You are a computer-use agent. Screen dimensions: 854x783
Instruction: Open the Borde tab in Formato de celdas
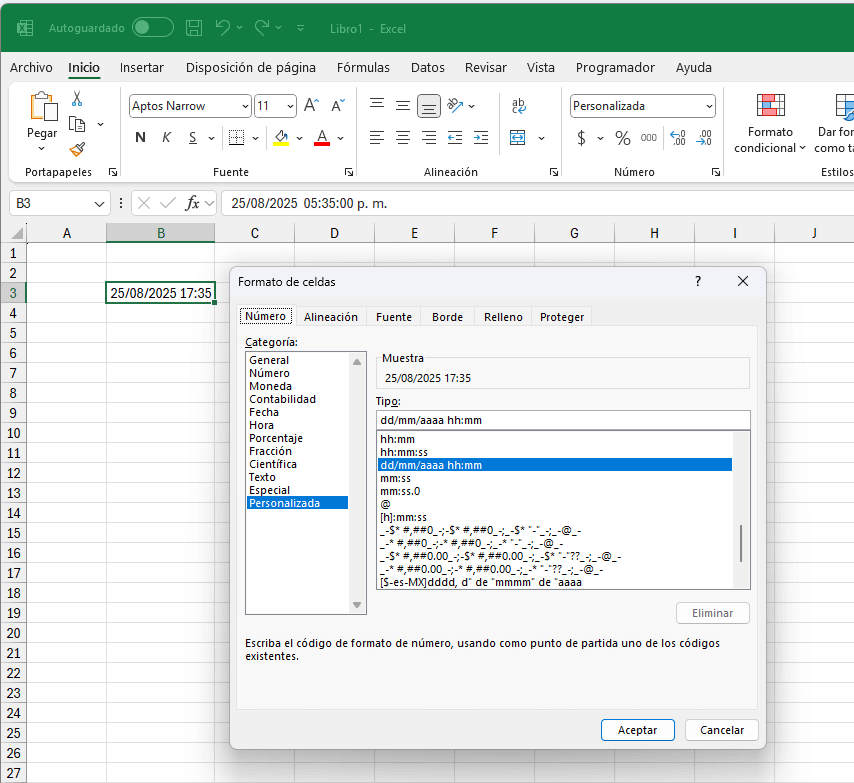447,317
